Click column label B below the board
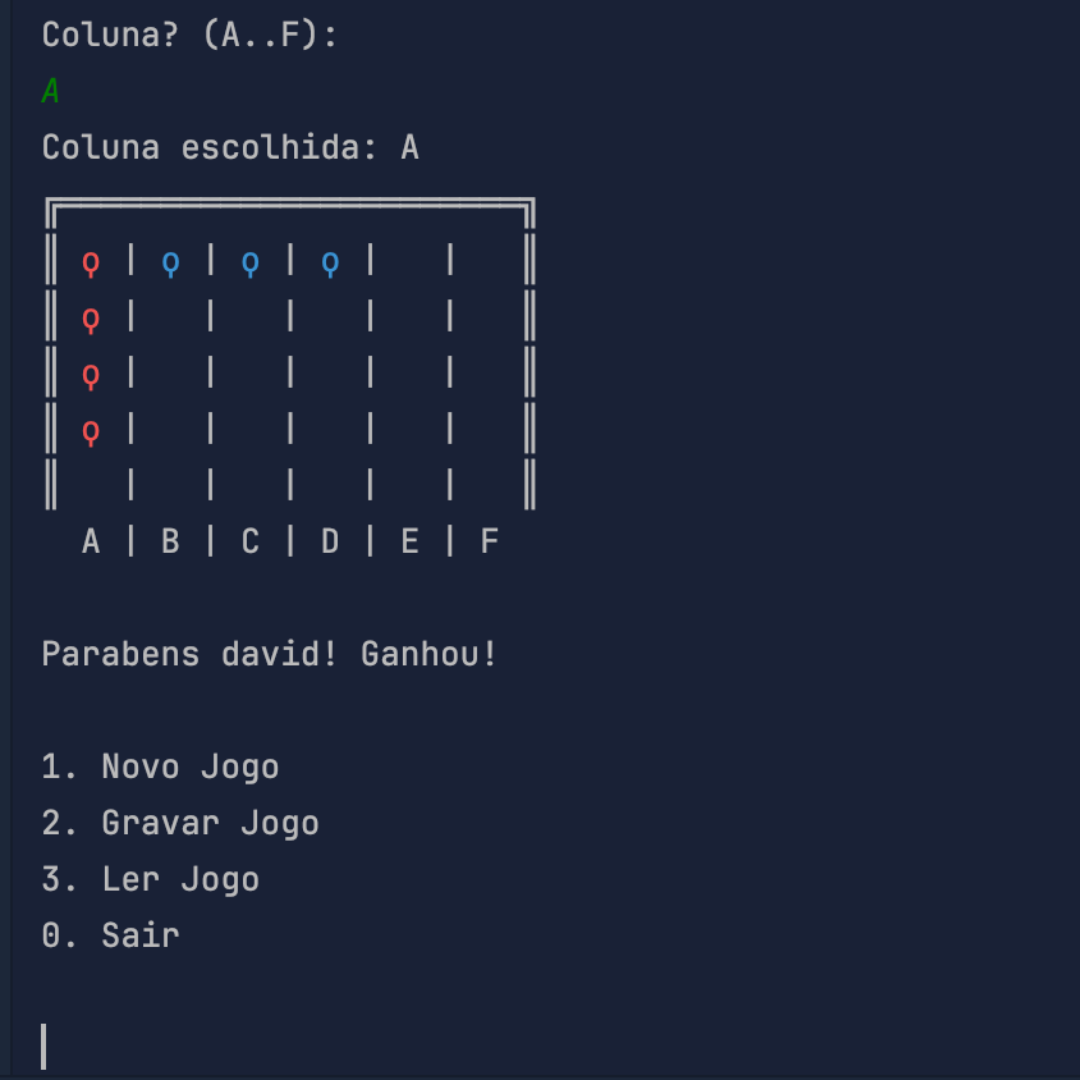Screen dimensions: 1080x1080 (x=171, y=542)
